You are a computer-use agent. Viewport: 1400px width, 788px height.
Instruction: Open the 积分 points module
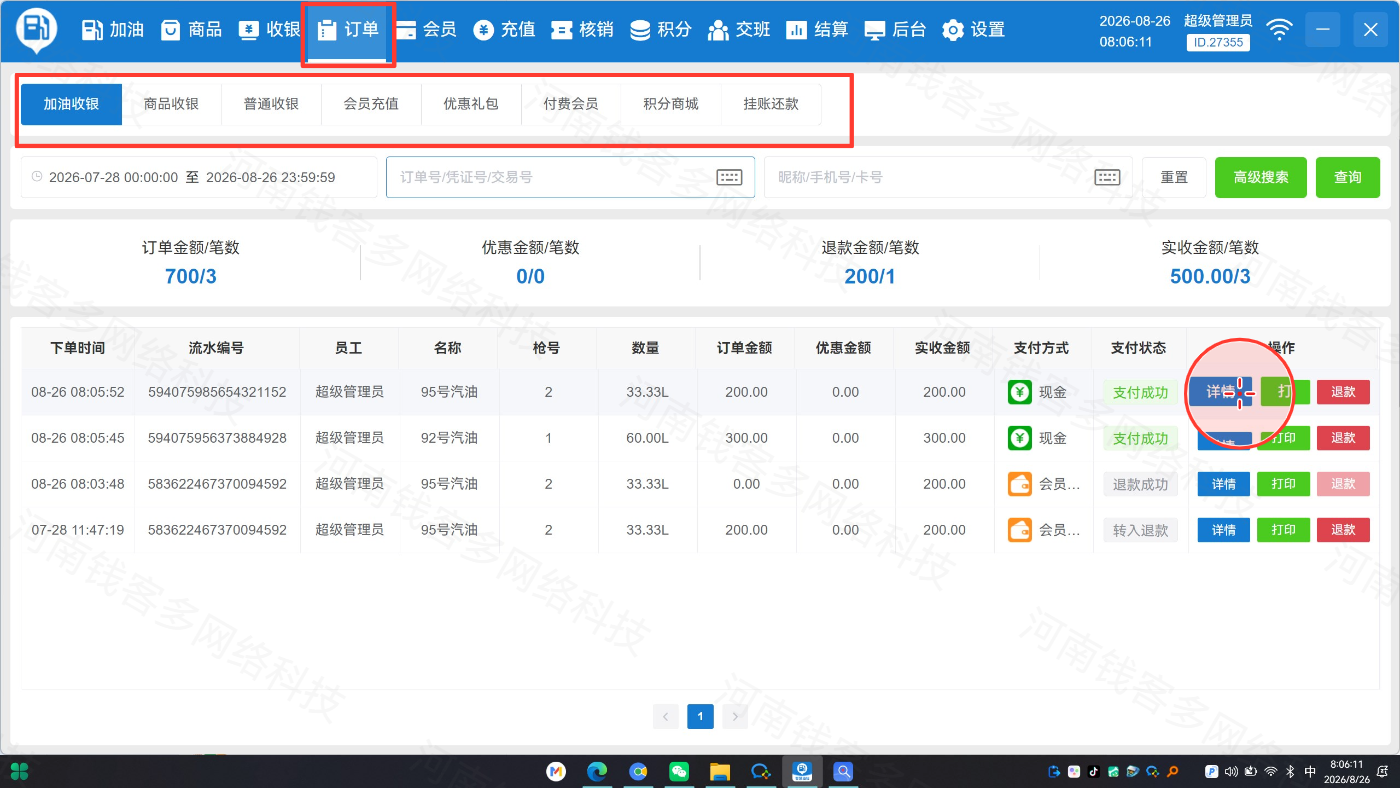660,30
